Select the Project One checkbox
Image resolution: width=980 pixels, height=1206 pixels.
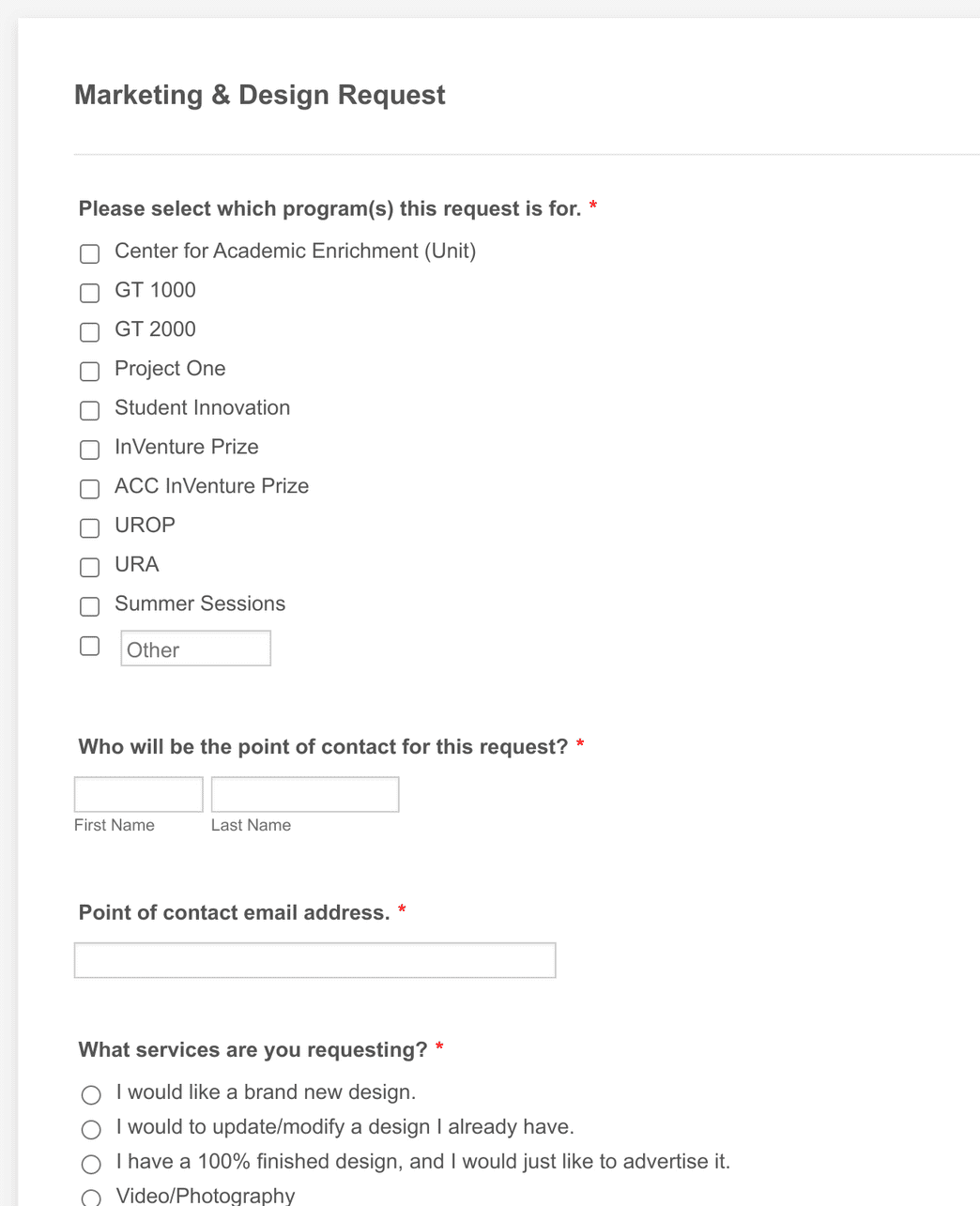pos(89,372)
